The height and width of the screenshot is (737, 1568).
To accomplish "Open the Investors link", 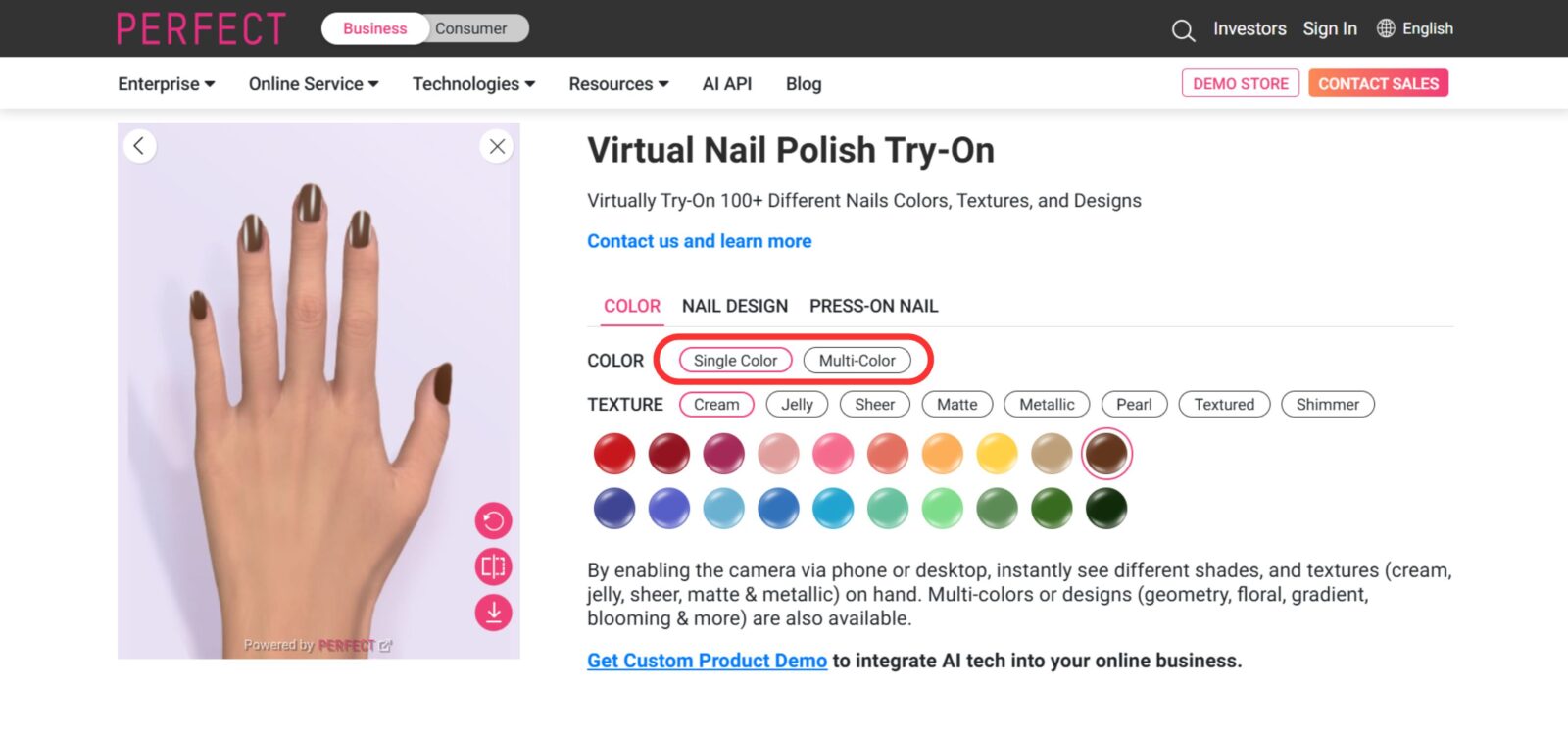I will pyautogui.click(x=1249, y=28).
